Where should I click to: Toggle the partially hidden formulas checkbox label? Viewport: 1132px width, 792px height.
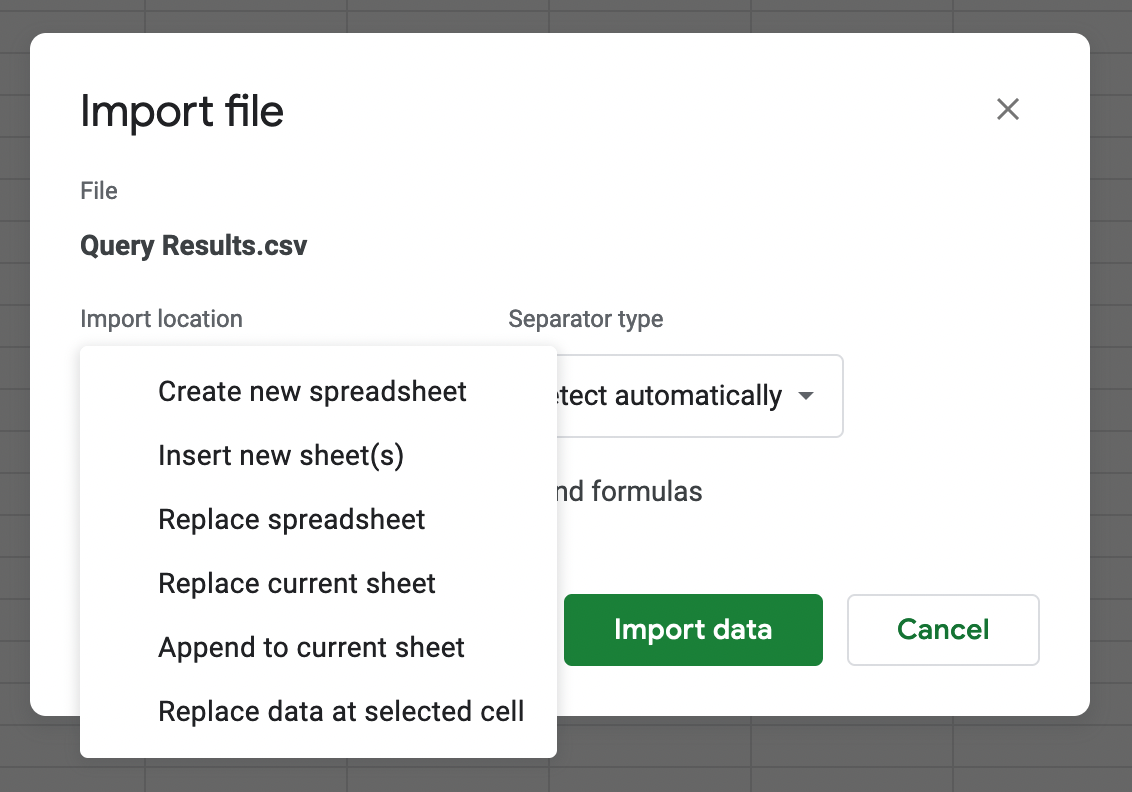(x=630, y=492)
